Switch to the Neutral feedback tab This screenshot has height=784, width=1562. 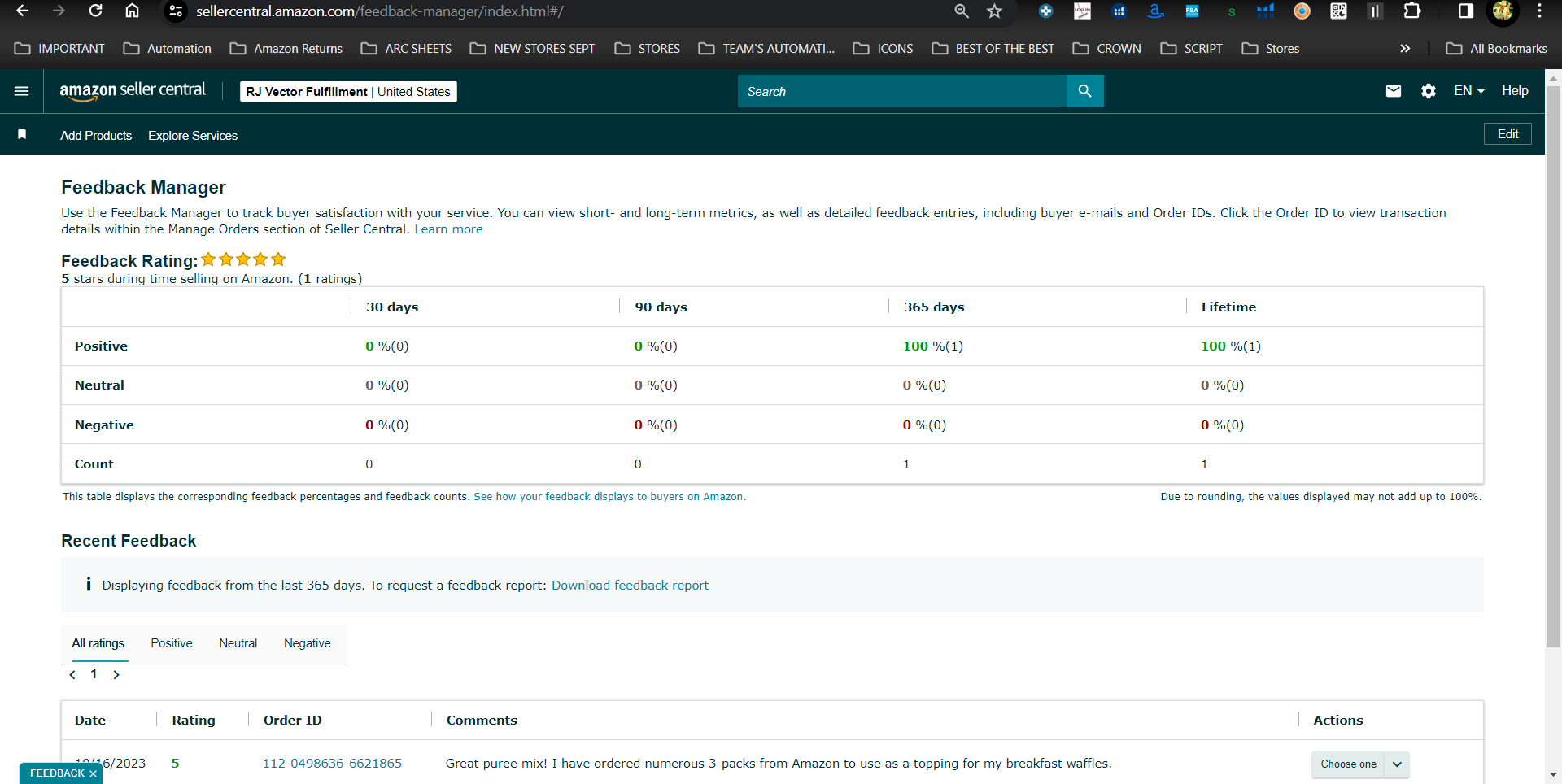coord(238,643)
